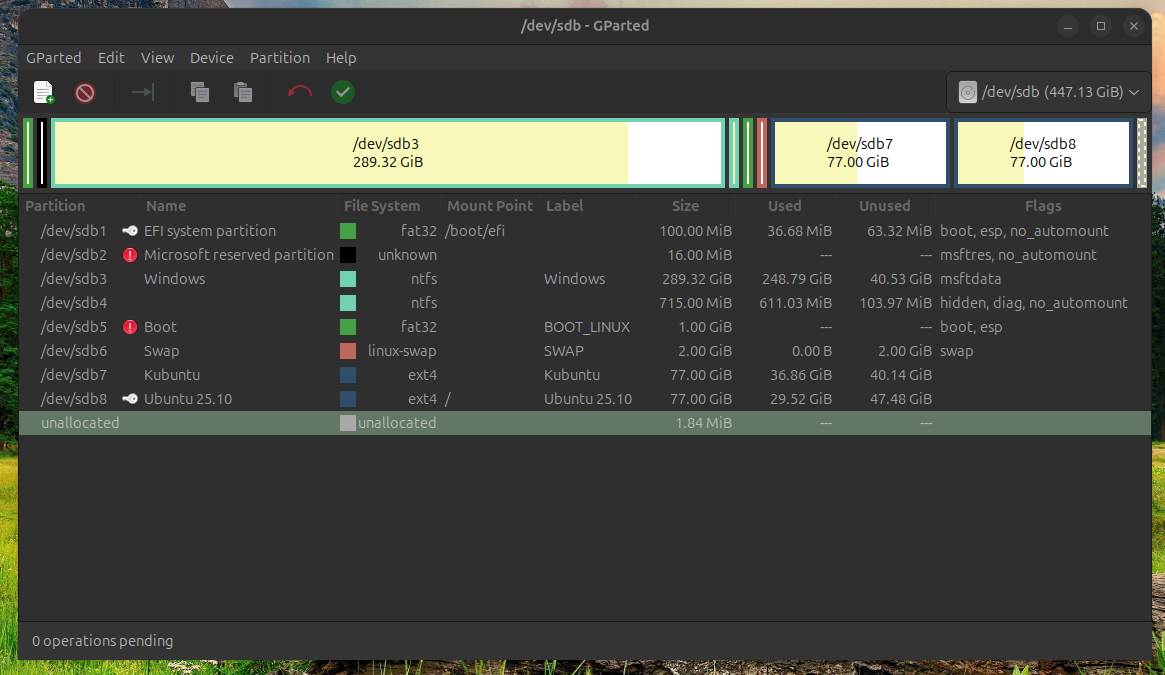
Task: Click the Undo last operation icon
Action: coord(299,93)
